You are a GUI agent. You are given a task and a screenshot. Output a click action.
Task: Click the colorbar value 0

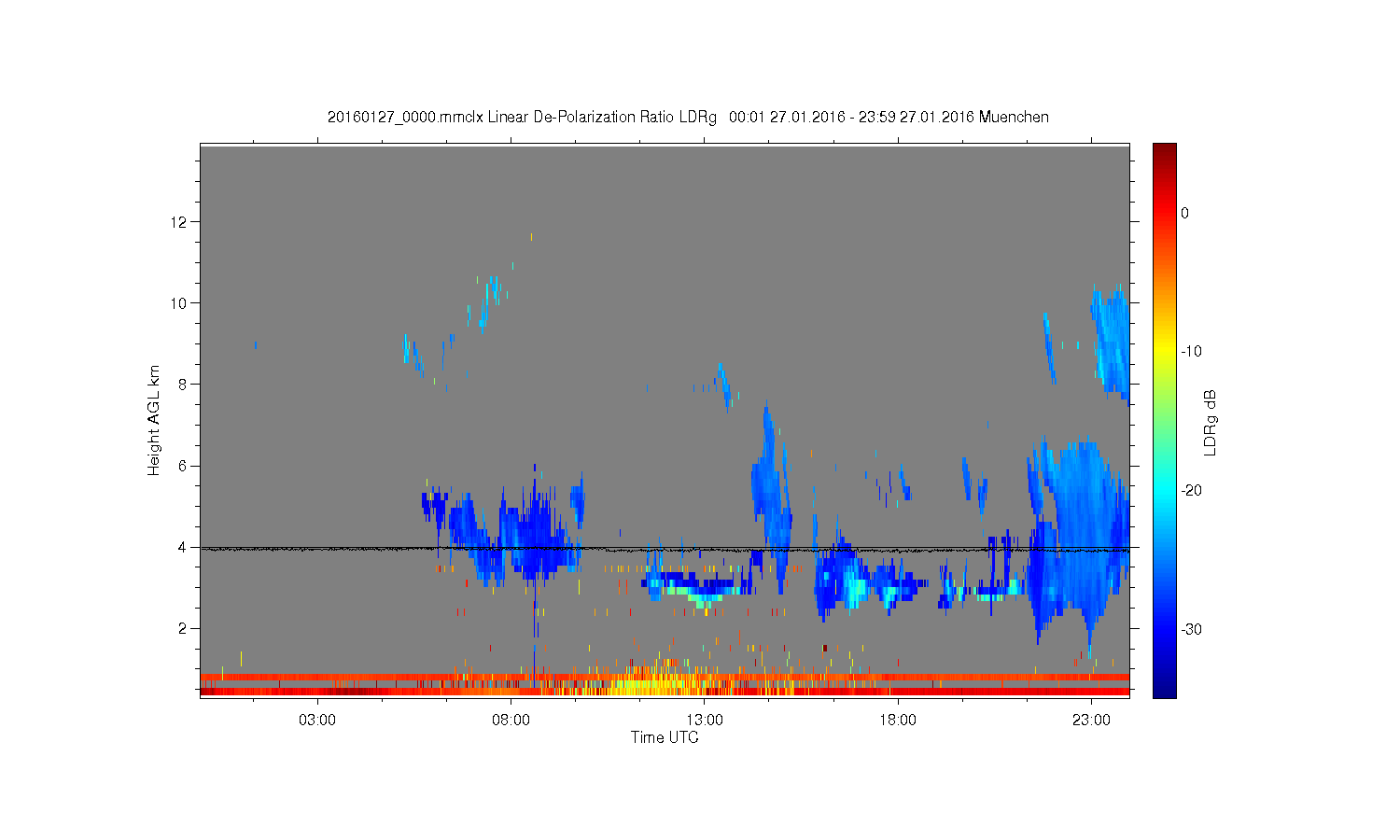point(1184,213)
